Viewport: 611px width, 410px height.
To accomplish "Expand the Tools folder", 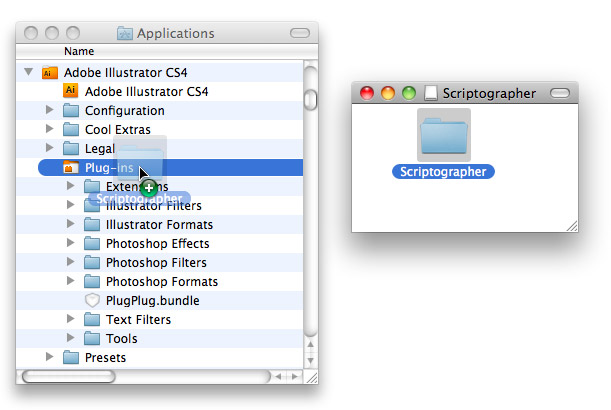I will [x=71, y=338].
